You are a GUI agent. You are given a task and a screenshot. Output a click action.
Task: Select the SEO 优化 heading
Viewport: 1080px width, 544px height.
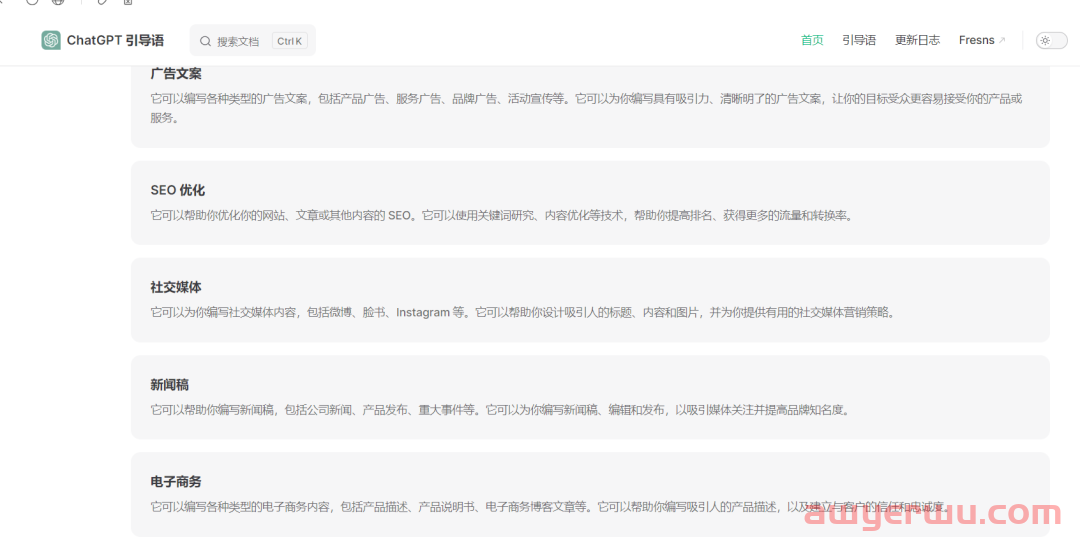[x=178, y=190]
